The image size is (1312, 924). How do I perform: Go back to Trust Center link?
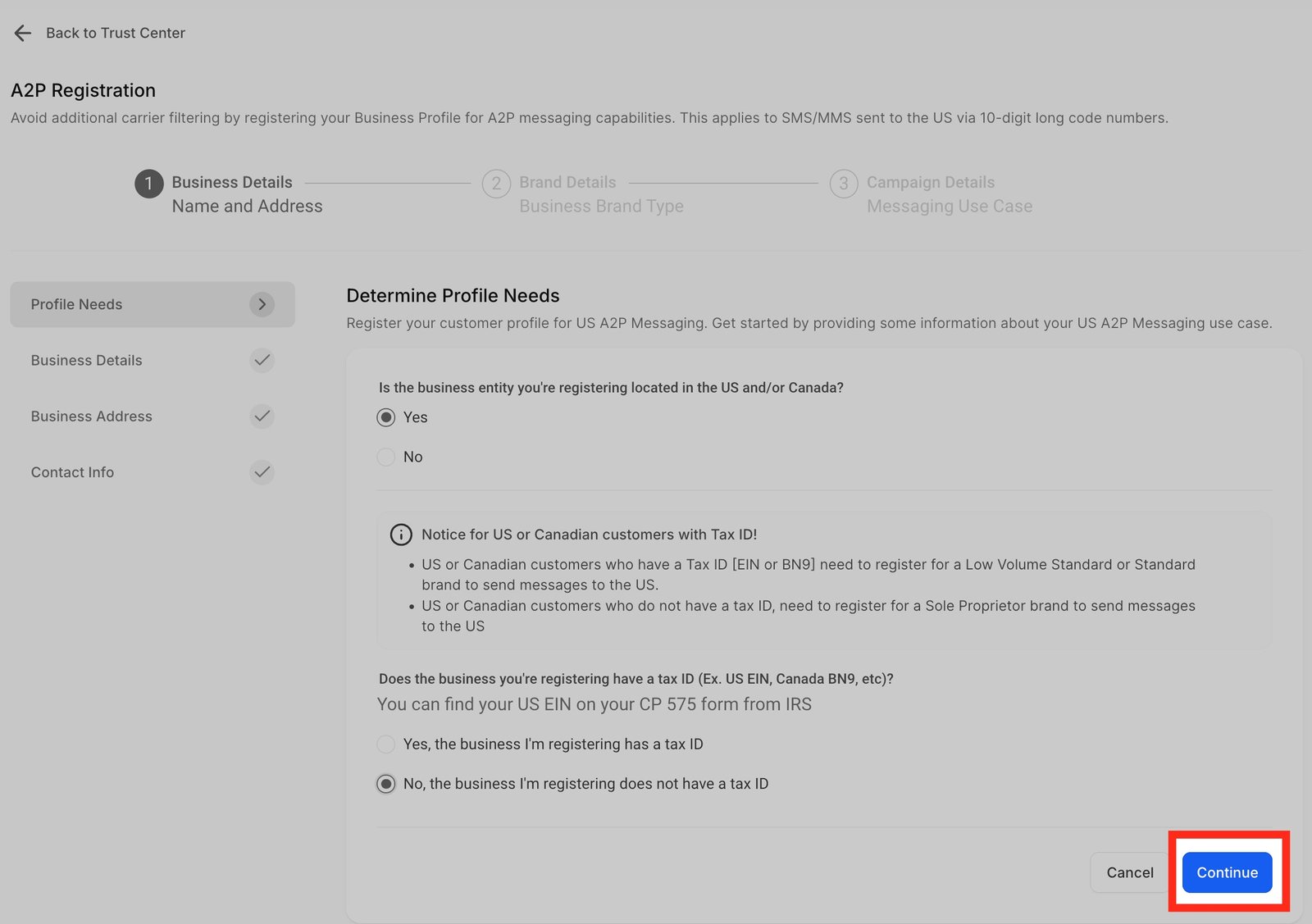116,33
